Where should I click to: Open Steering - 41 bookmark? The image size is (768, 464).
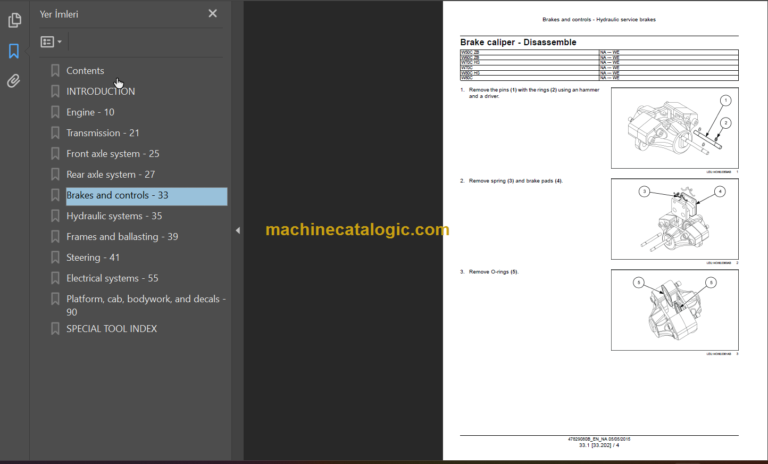point(93,257)
